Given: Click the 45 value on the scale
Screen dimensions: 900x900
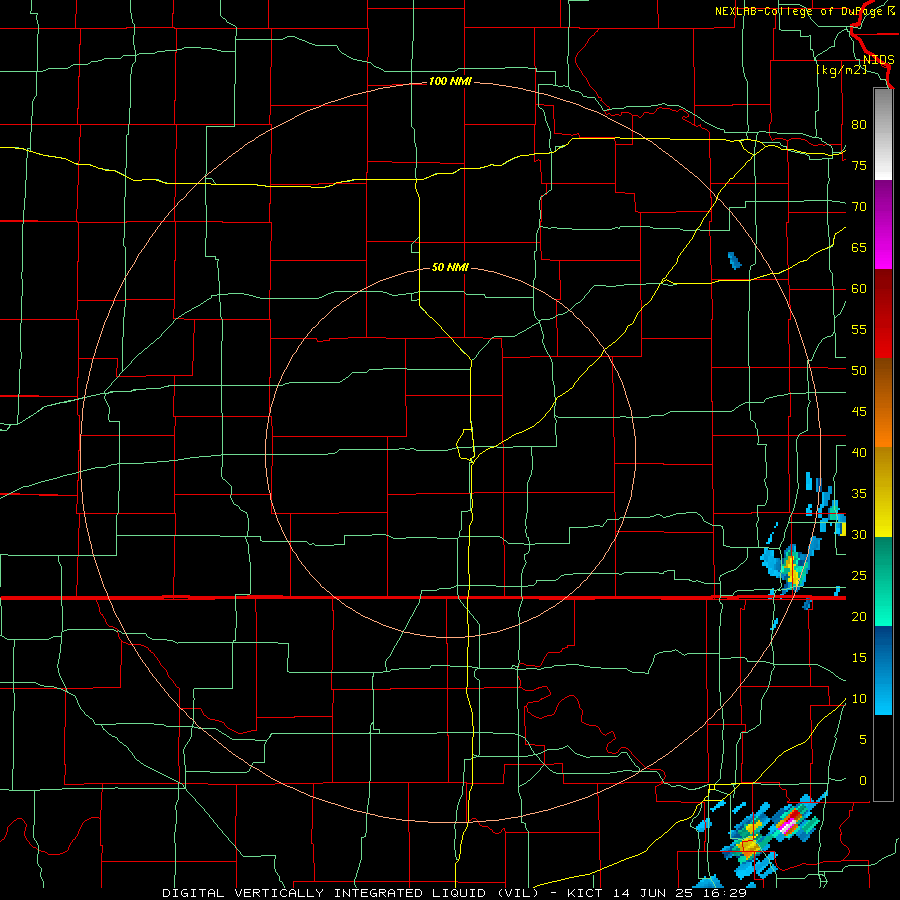Looking at the screenshot, I should 859,412.
